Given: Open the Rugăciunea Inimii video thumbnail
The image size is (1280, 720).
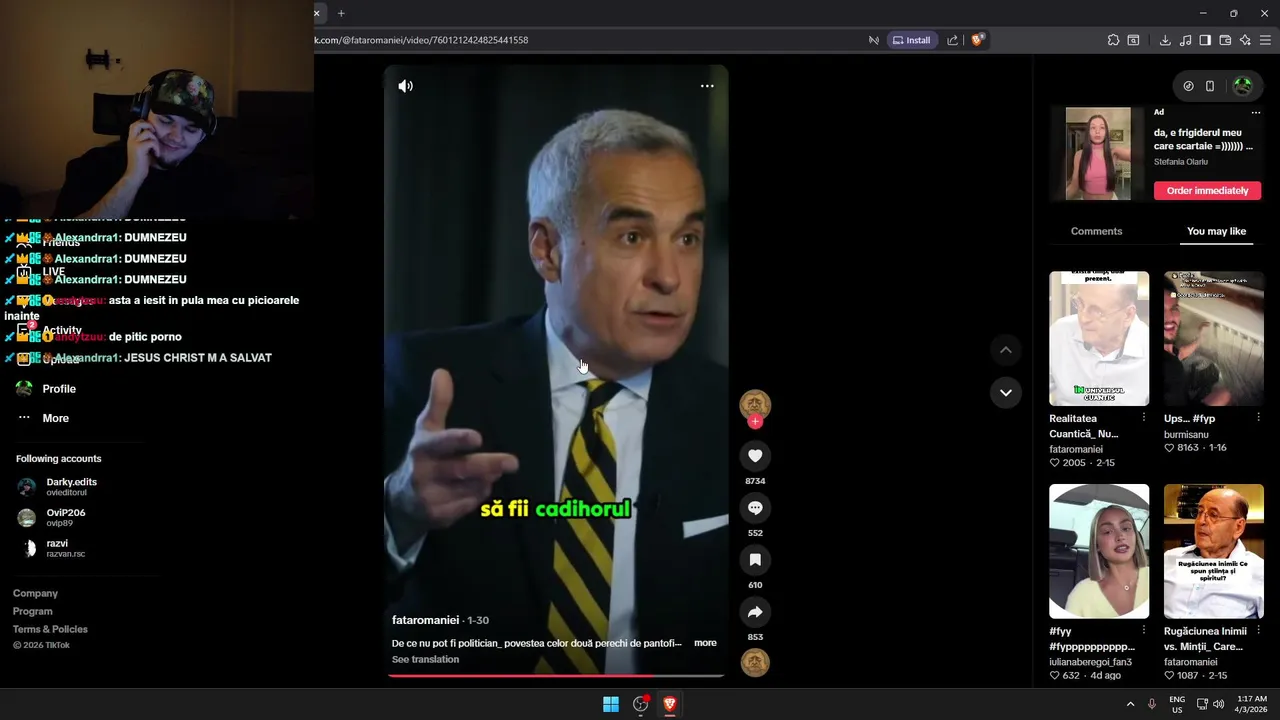Looking at the screenshot, I should (x=1214, y=551).
